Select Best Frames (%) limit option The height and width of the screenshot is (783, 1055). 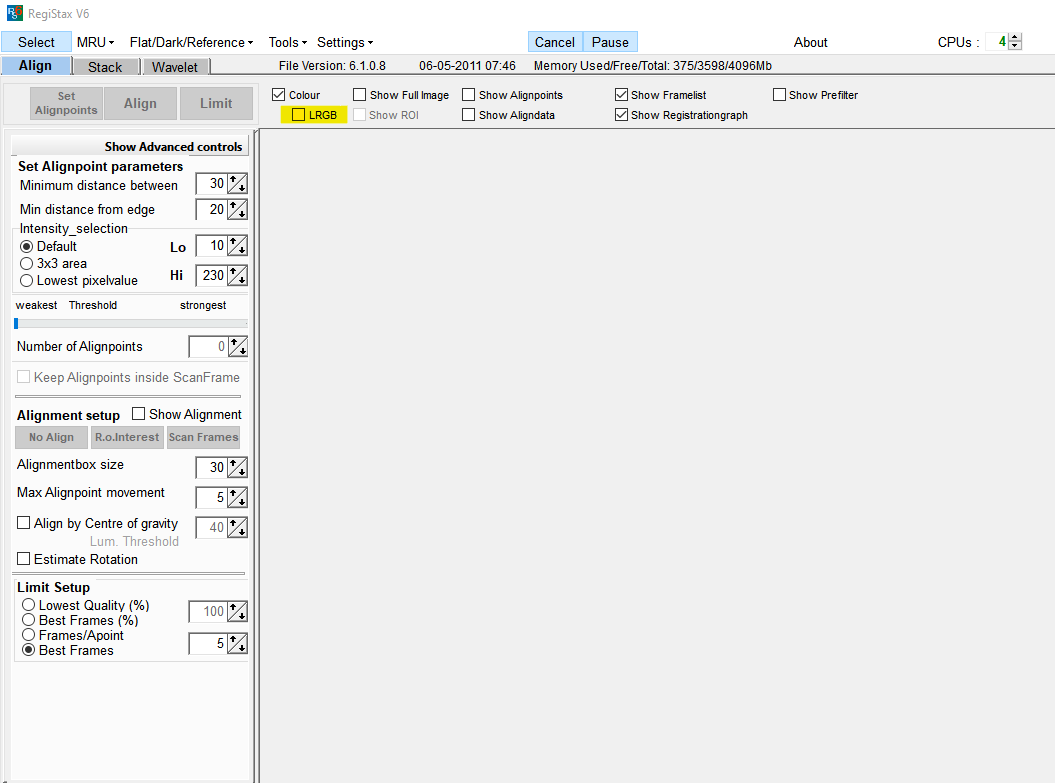[x=28, y=620]
